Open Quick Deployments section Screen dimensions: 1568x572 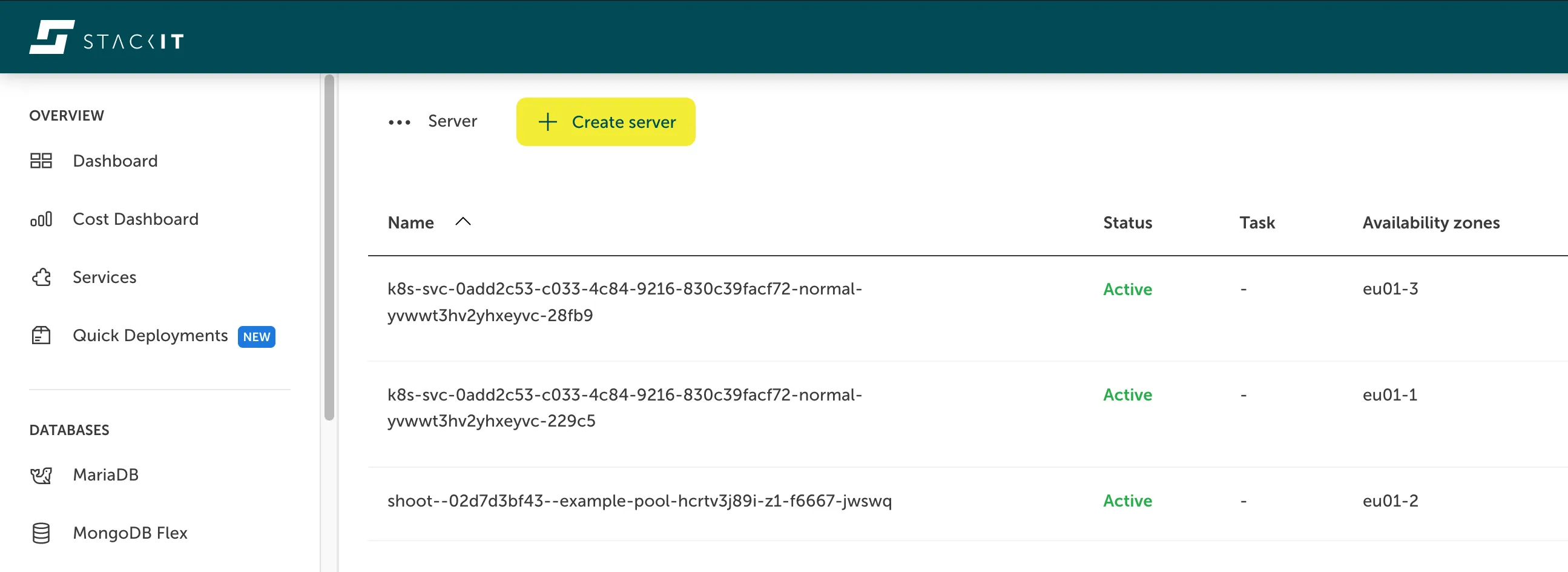click(x=150, y=336)
